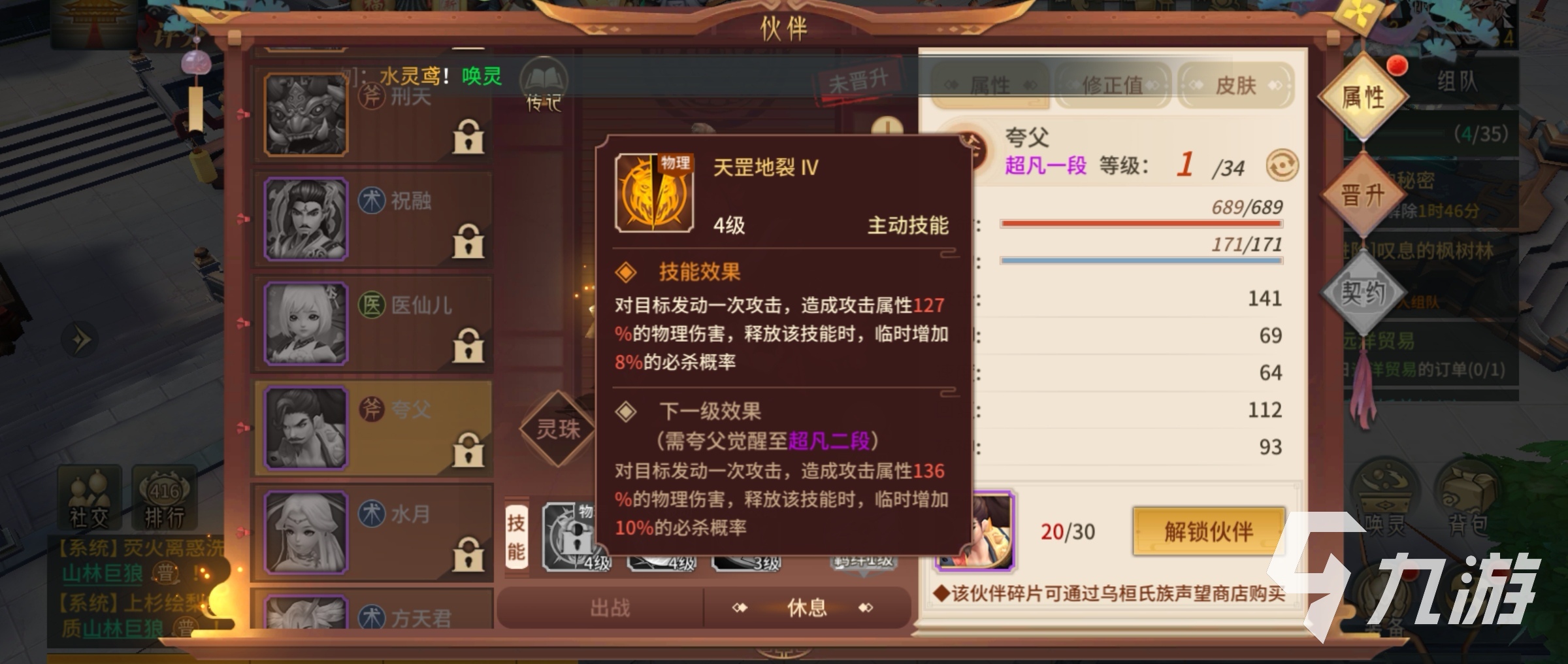This screenshot has height=664, width=1568.
Task: Select the 祝融 companion entry
Action: (372, 219)
